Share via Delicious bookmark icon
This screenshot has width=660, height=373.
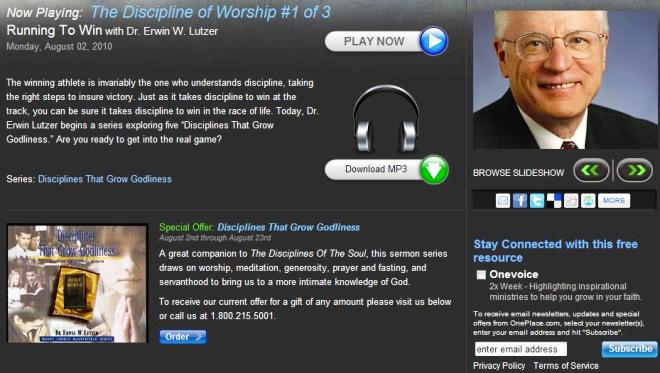[x=554, y=200]
